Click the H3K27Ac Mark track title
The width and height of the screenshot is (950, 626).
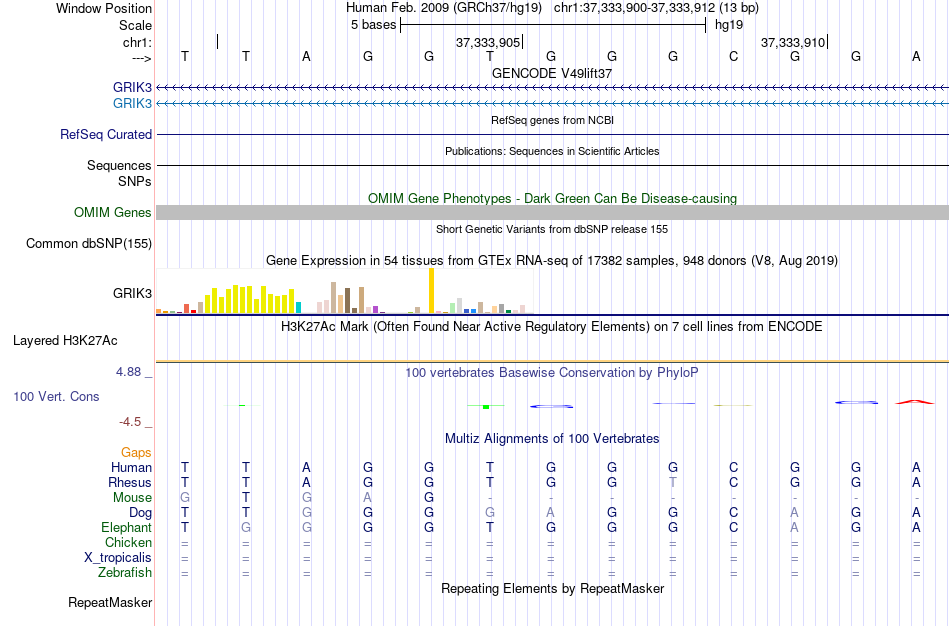click(552, 327)
